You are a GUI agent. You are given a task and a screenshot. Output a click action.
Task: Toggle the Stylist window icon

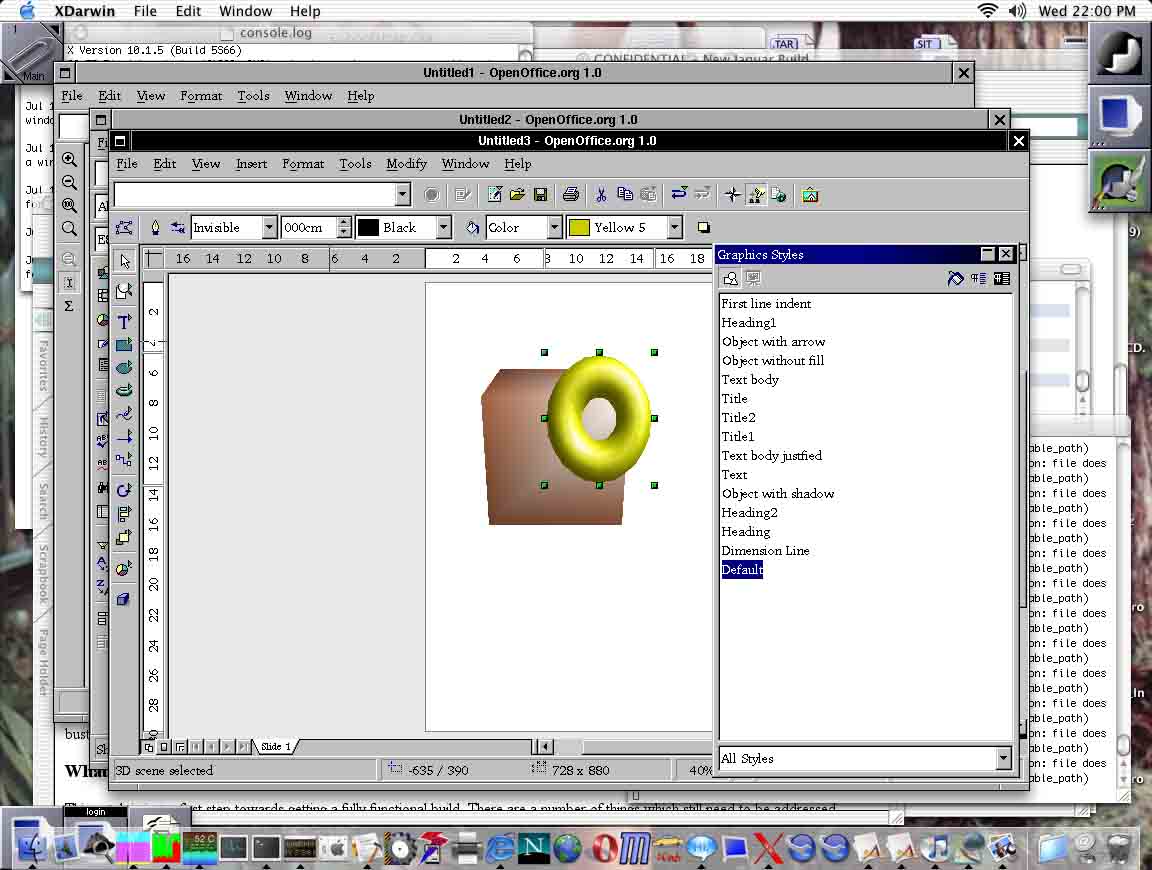click(x=756, y=195)
